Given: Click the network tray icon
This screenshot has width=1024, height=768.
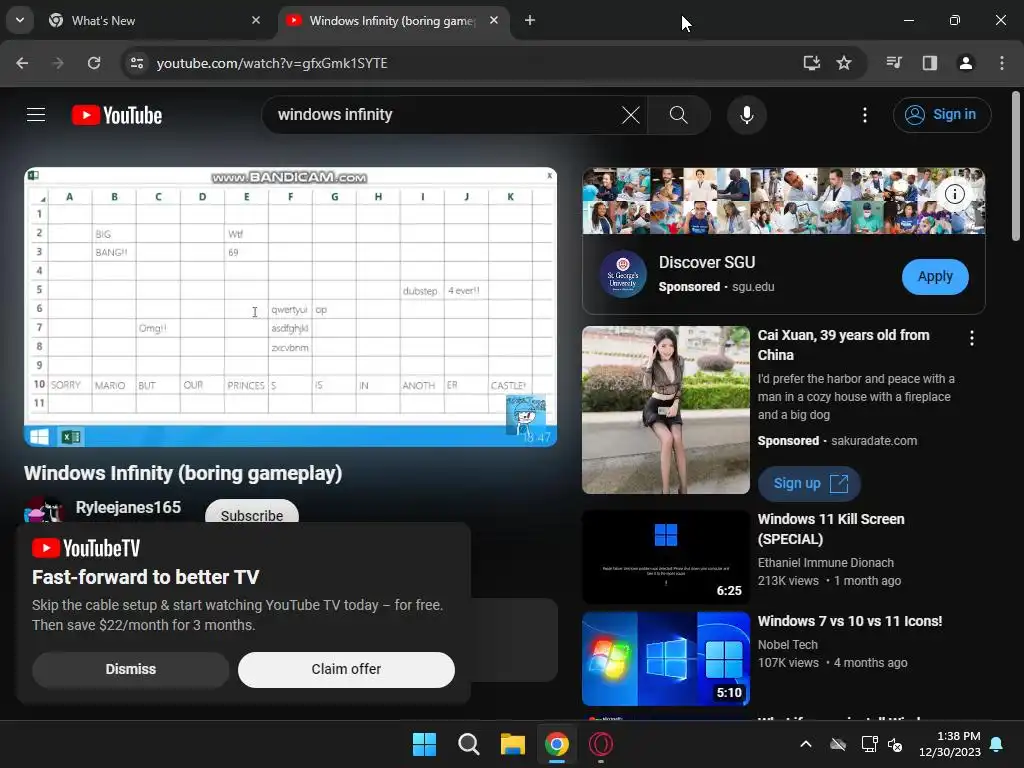Looking at the screenshot, I should click(x=869, y=744).
